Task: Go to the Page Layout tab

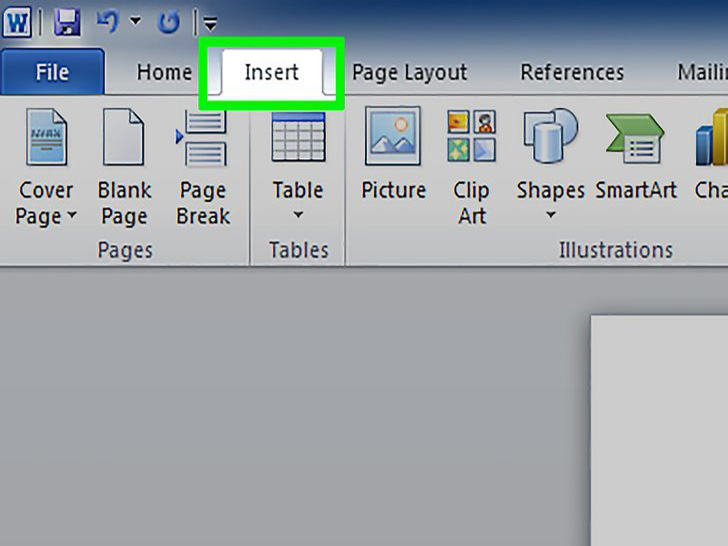Action: (x=410, y=73)
